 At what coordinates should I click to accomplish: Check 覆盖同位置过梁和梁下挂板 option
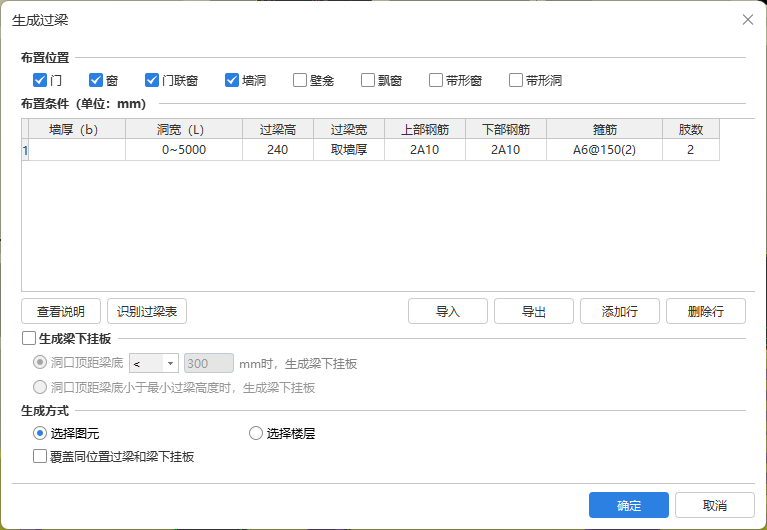40,456
